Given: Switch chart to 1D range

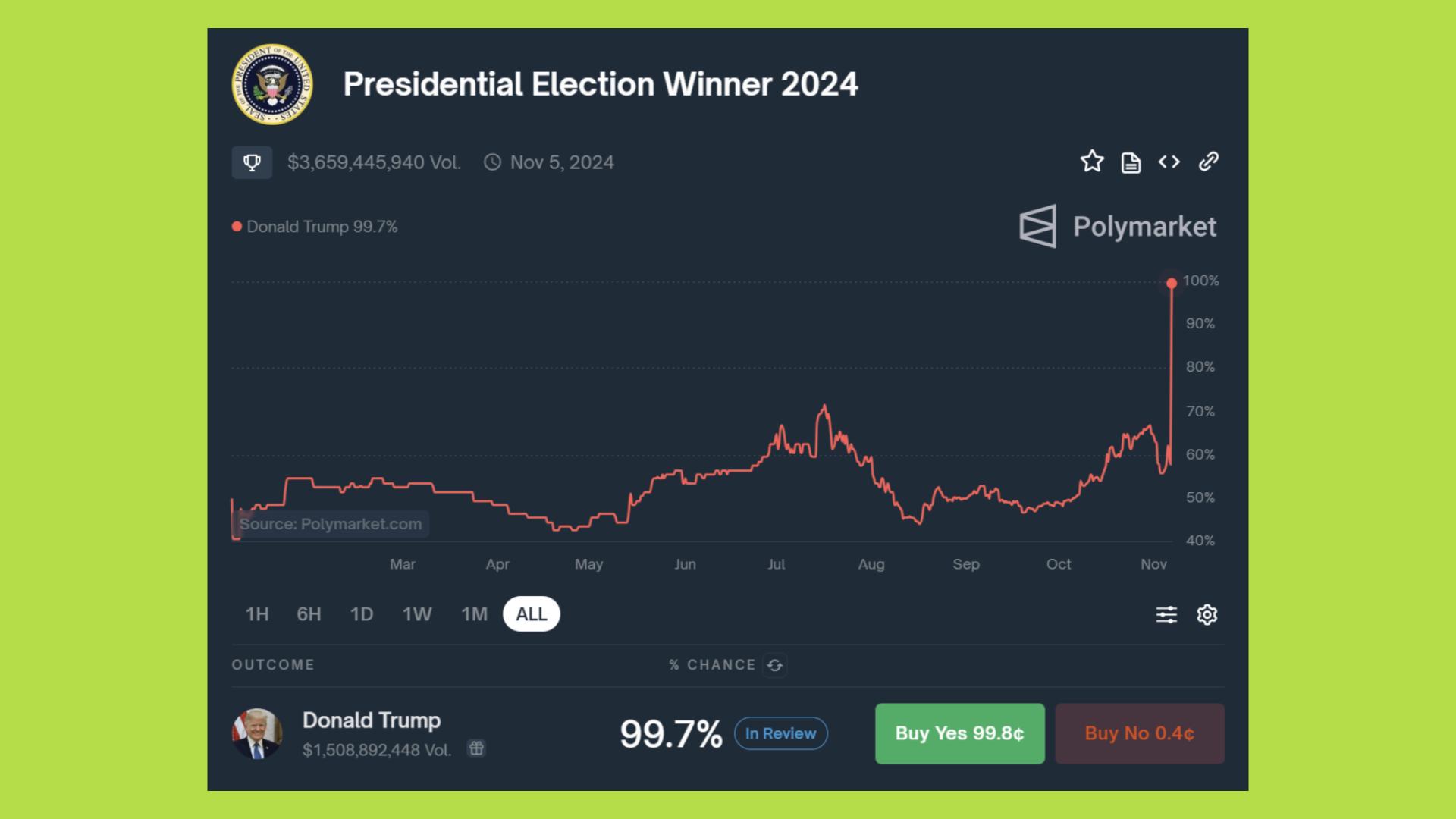Looking at the screenshot, I should pos(362,614).
